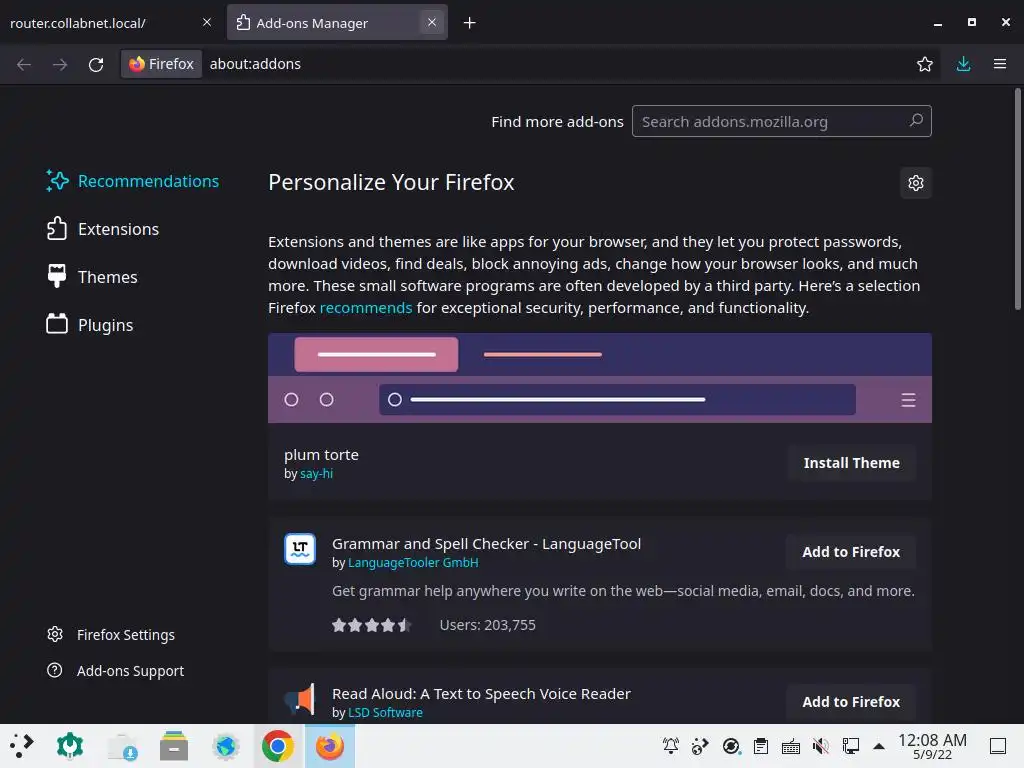The height and width of the screenshot is (768, 1024).
Task: Open the say-hi author link
Action: click(317, 474)
